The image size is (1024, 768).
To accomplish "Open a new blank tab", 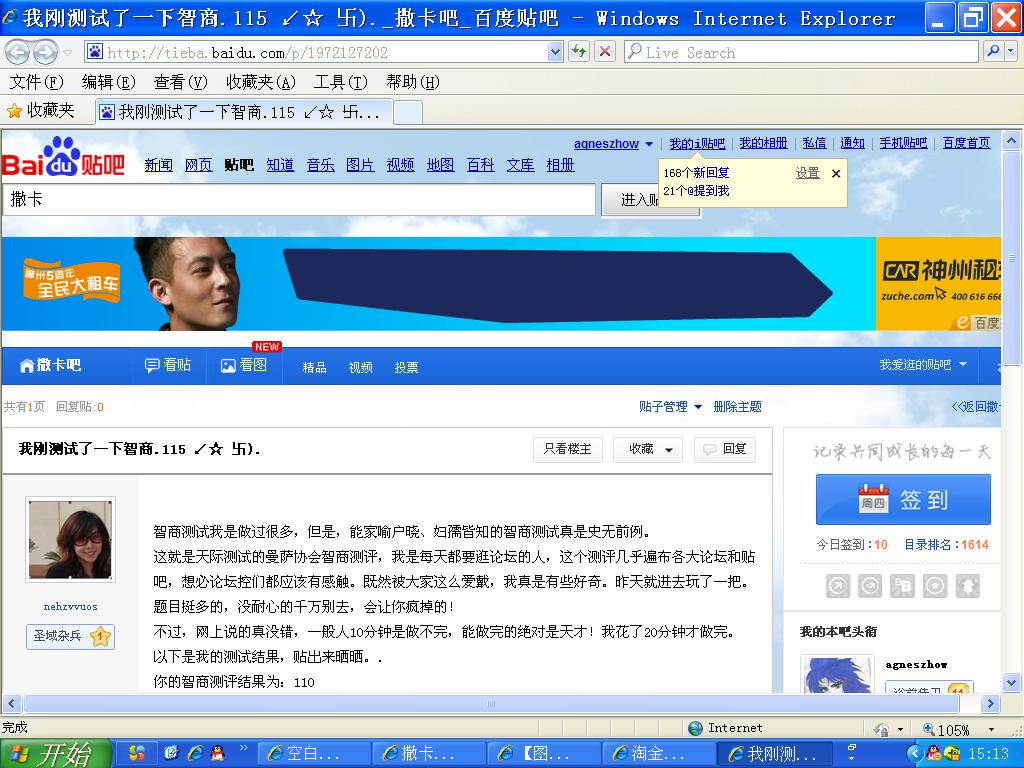I will pos(408,112).
